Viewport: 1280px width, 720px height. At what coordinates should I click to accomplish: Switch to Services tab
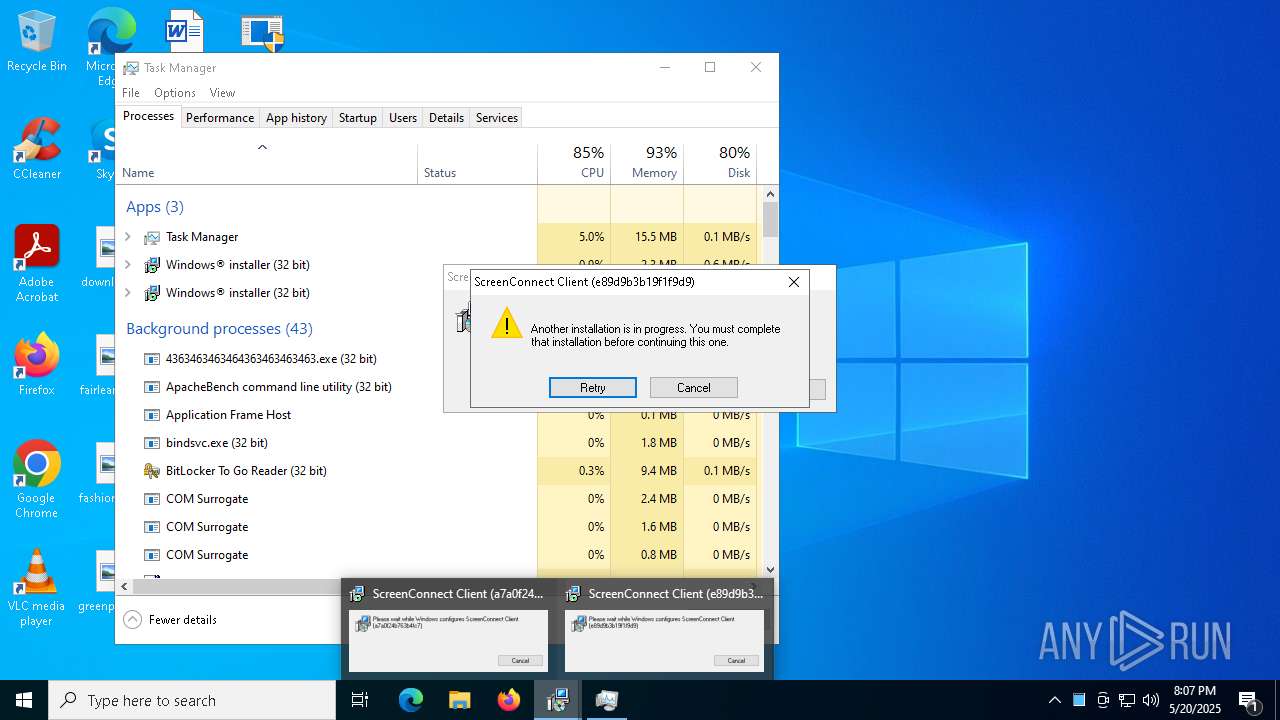[497, 118]
